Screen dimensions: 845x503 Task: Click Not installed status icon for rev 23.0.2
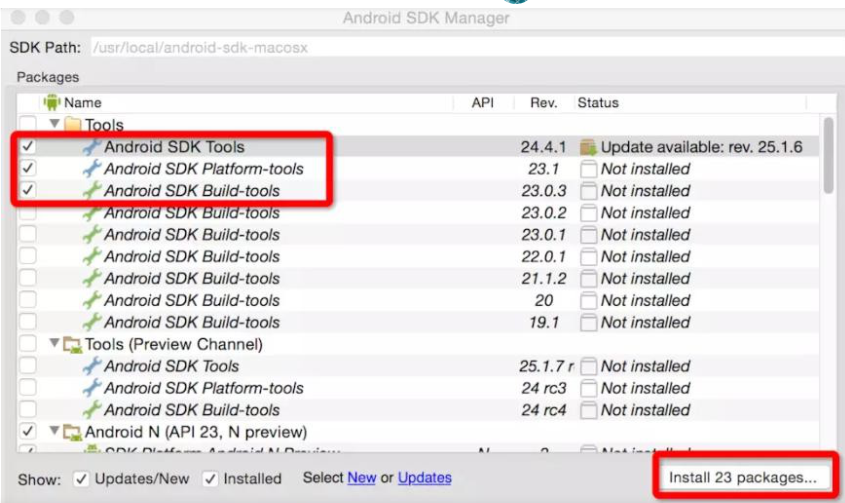pyautogui.click(x=588, y=212)
